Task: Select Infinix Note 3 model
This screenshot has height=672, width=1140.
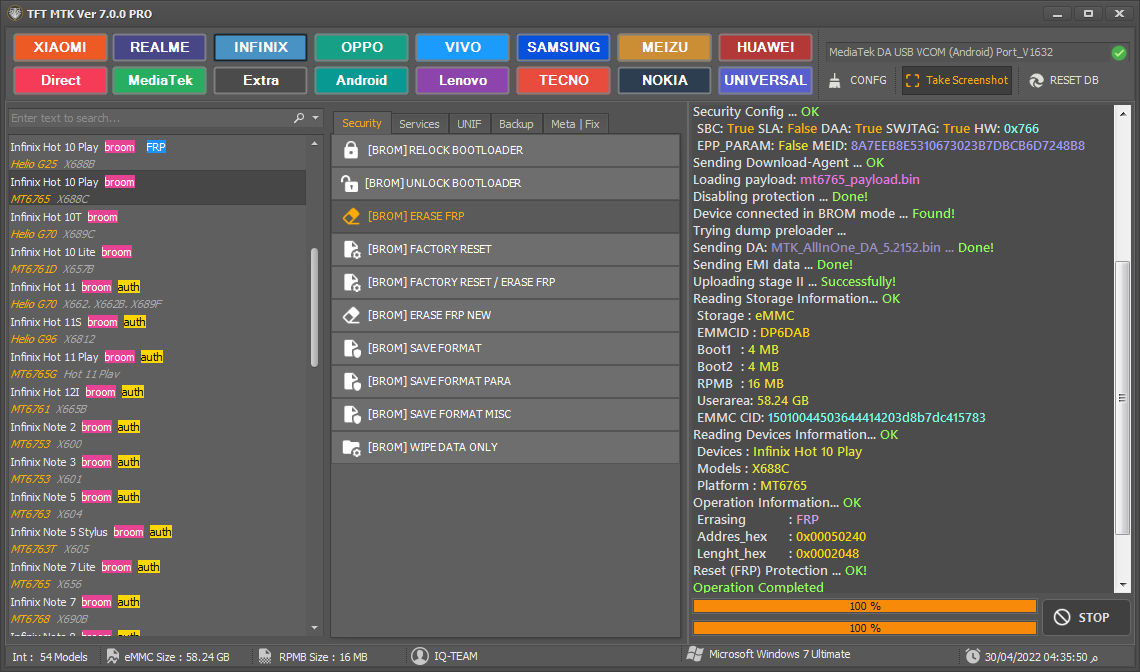Action: pos(157,470)
